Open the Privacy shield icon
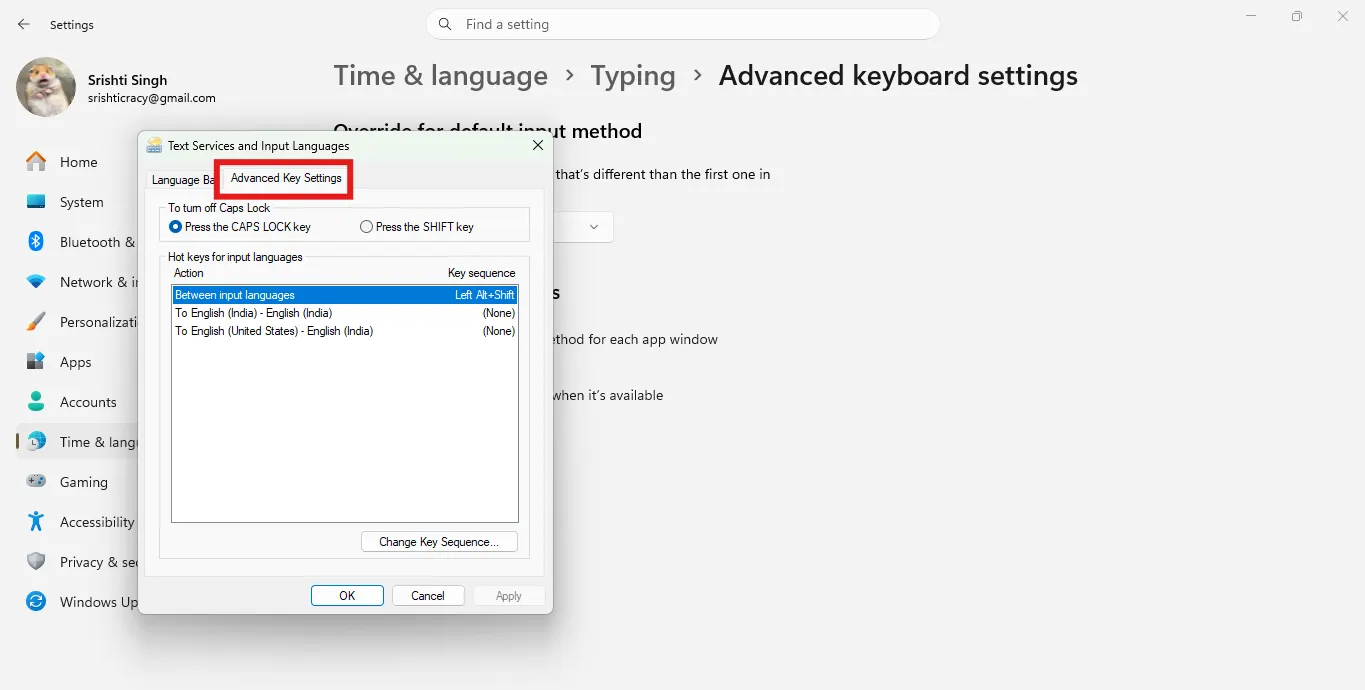 pos(36,562)
